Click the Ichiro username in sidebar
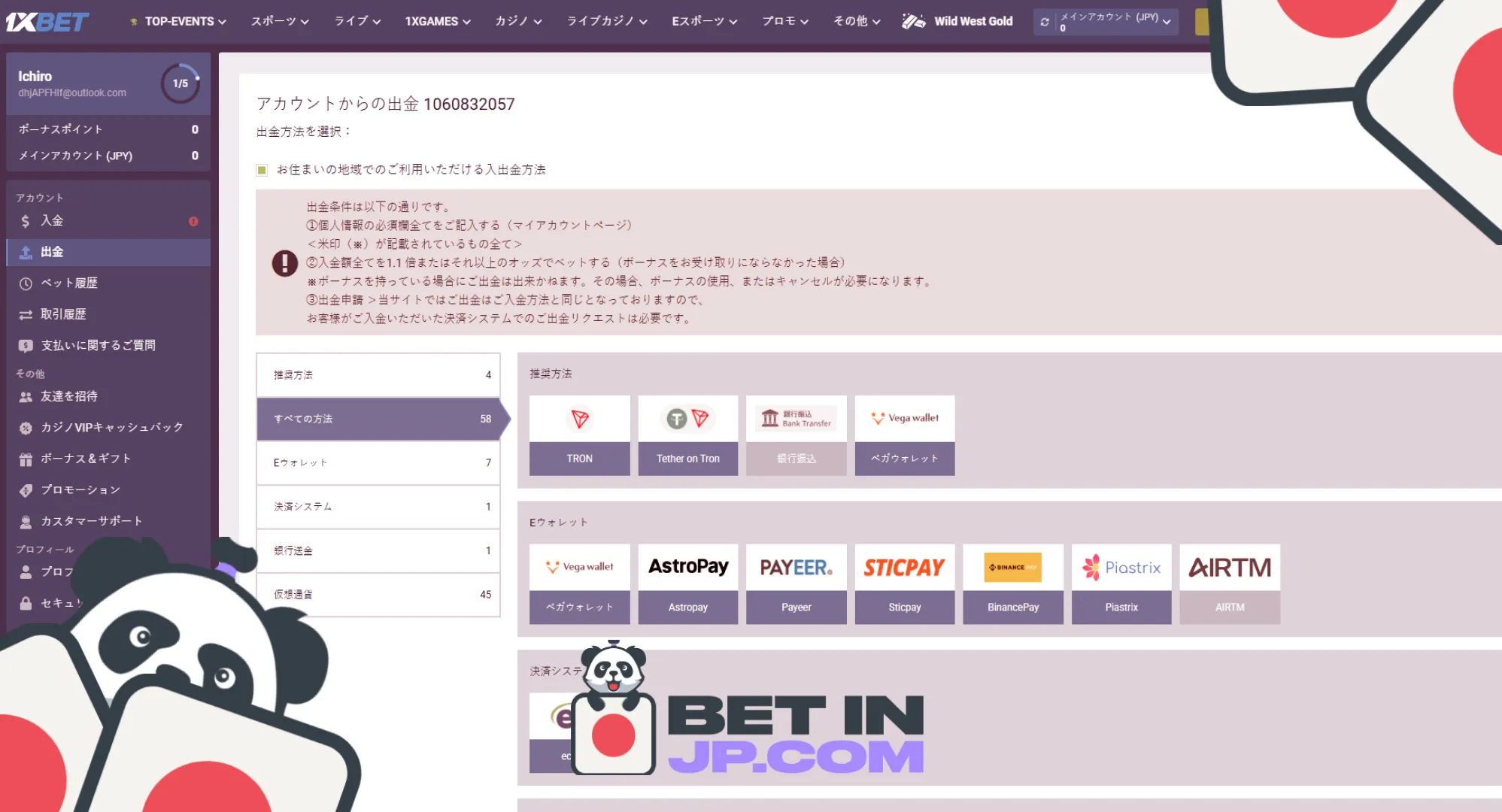 click(35, 77)
